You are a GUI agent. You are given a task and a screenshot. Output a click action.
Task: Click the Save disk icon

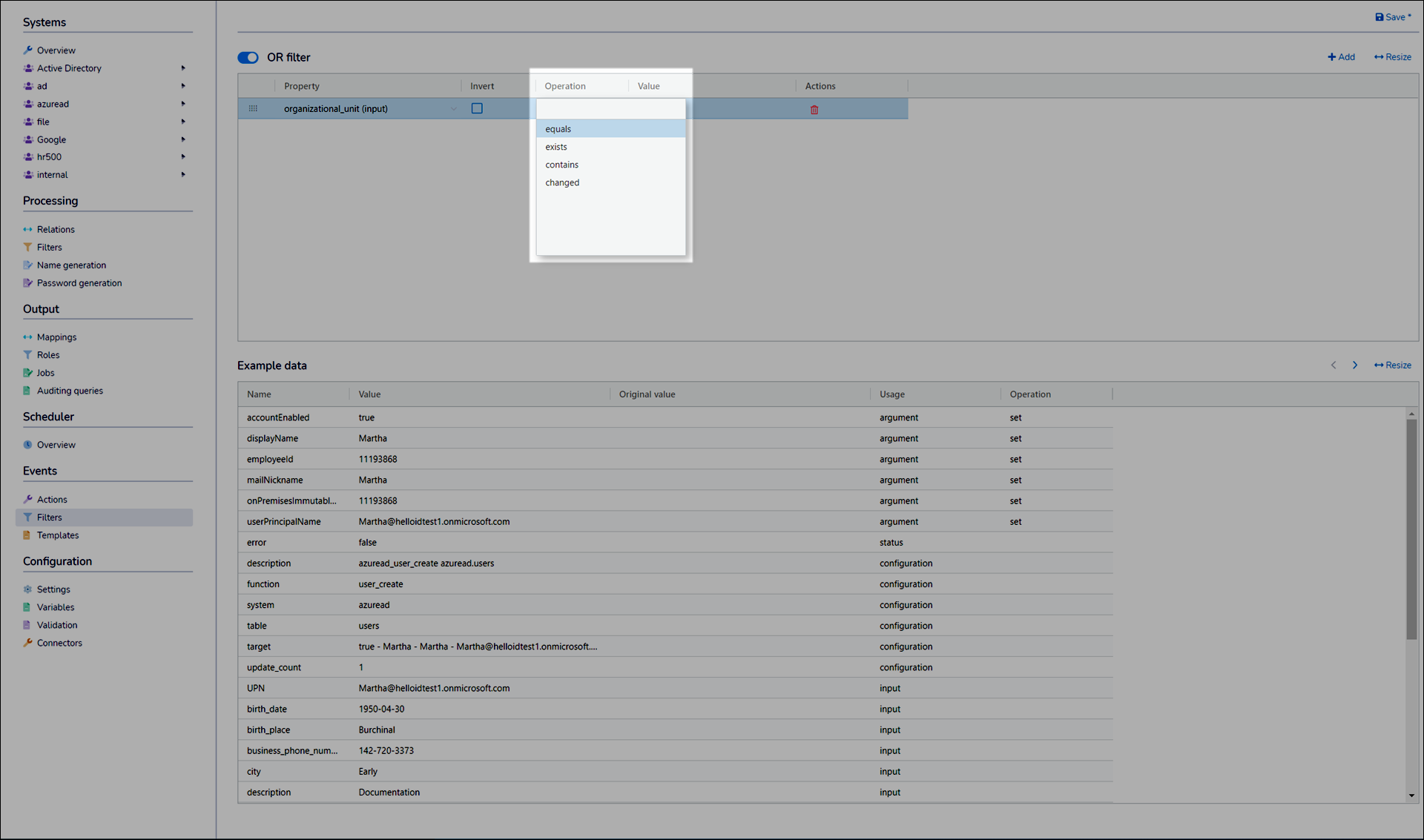click(1379, 17)
